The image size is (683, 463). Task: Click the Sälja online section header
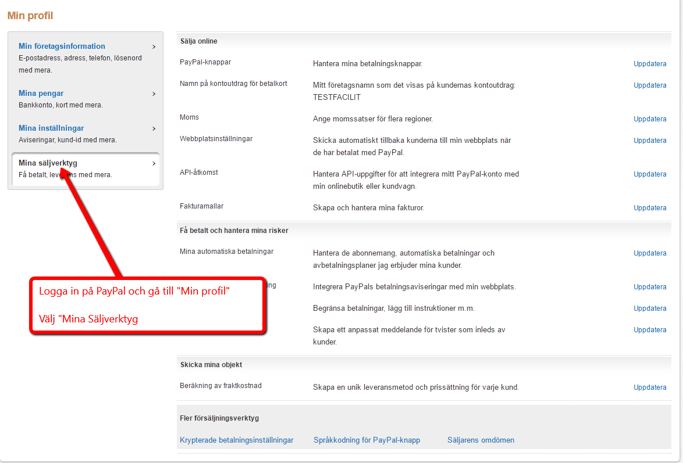pos(199,41)
